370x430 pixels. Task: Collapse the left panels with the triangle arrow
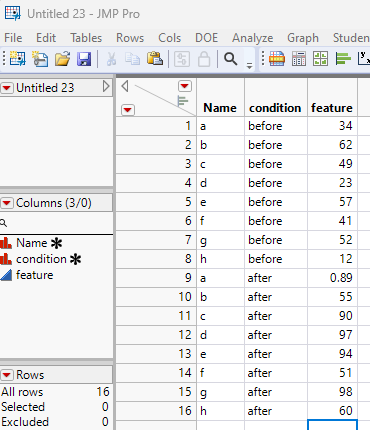click(x=125, y=86)
